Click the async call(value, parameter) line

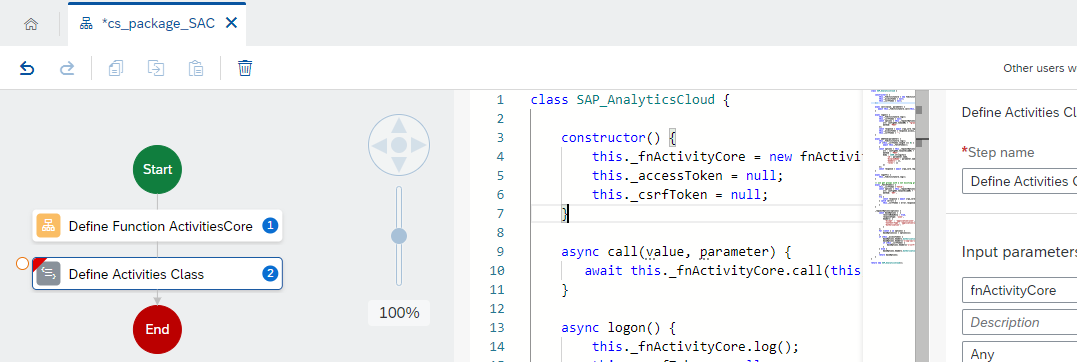point(677,251)
